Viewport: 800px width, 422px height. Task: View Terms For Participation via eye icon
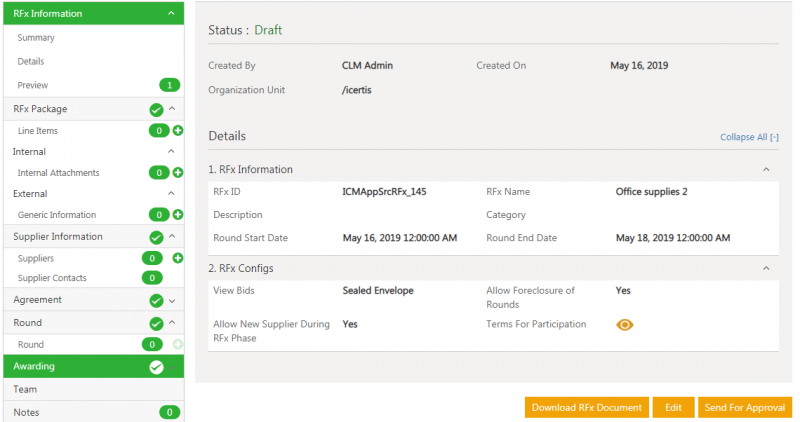[625, 325]
